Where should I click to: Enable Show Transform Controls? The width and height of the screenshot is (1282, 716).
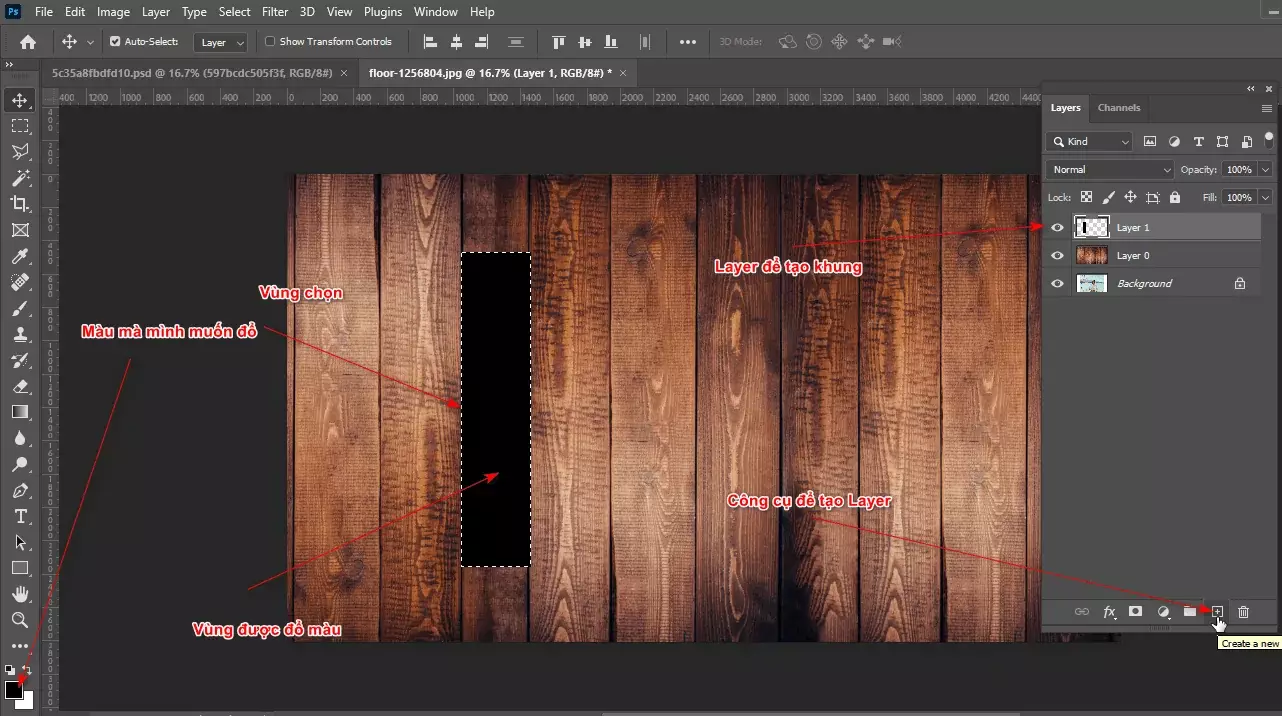click(x=269, y=41)
